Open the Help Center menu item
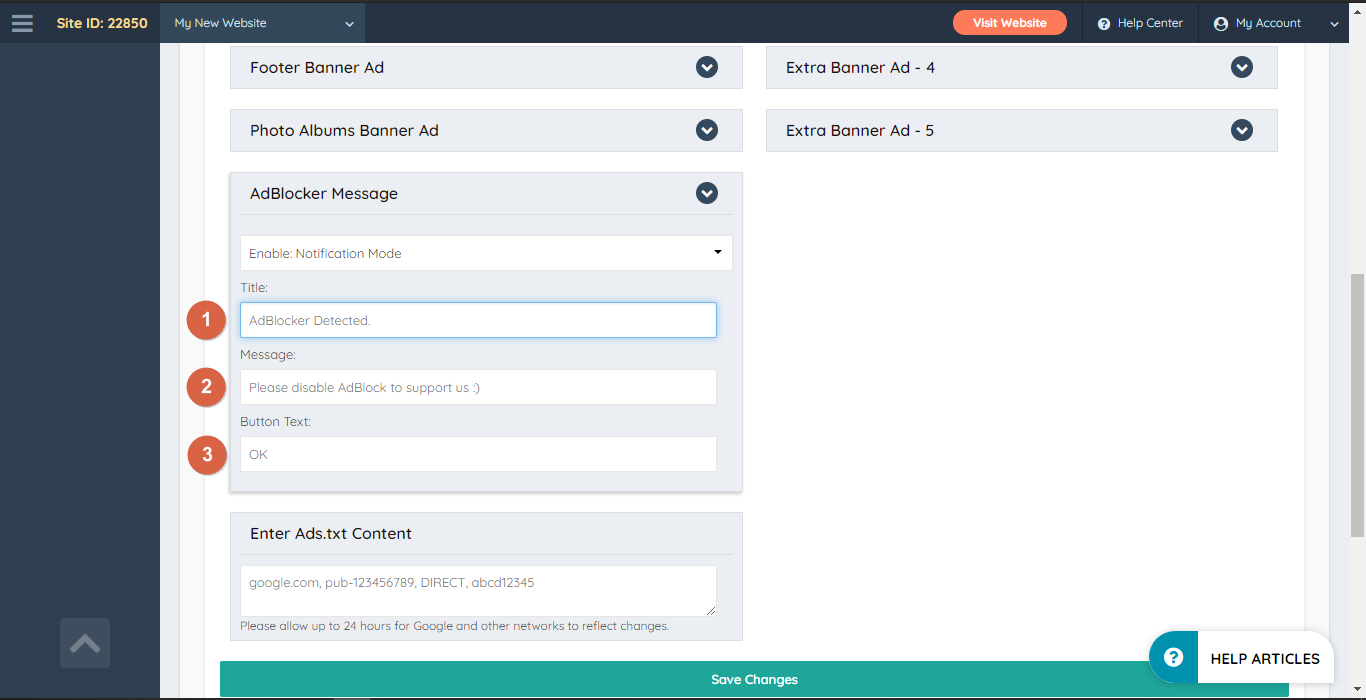The height and width of the screenshot is (700, 1366). click(x=1140, y=22)
